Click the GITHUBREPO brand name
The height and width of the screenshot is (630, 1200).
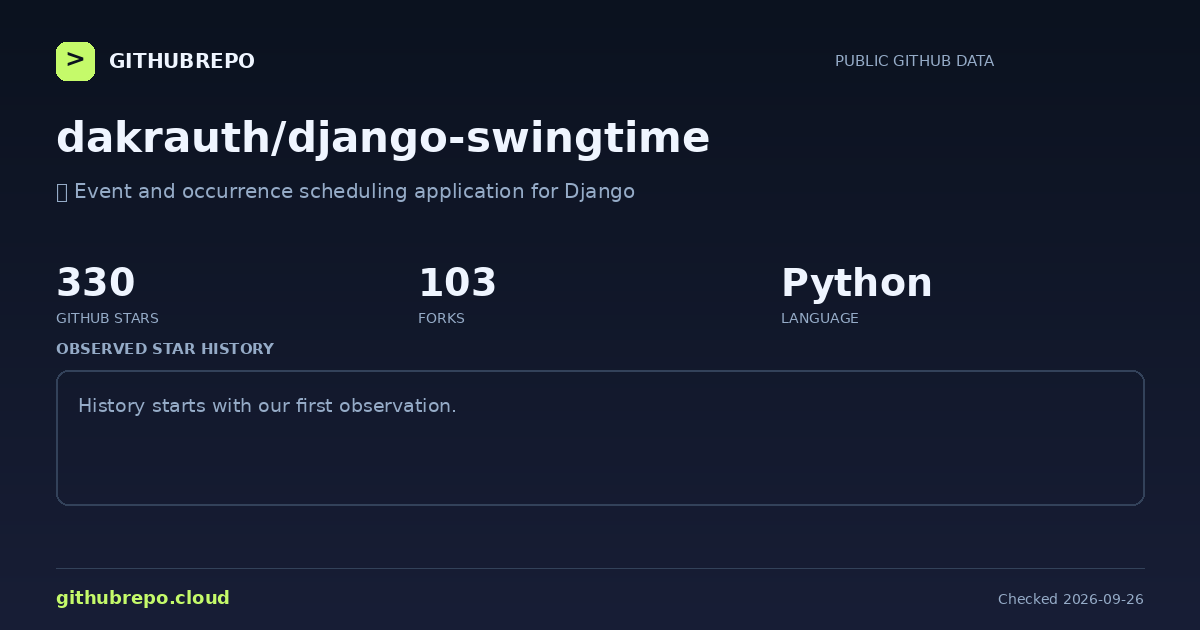(x=181, y=61)
